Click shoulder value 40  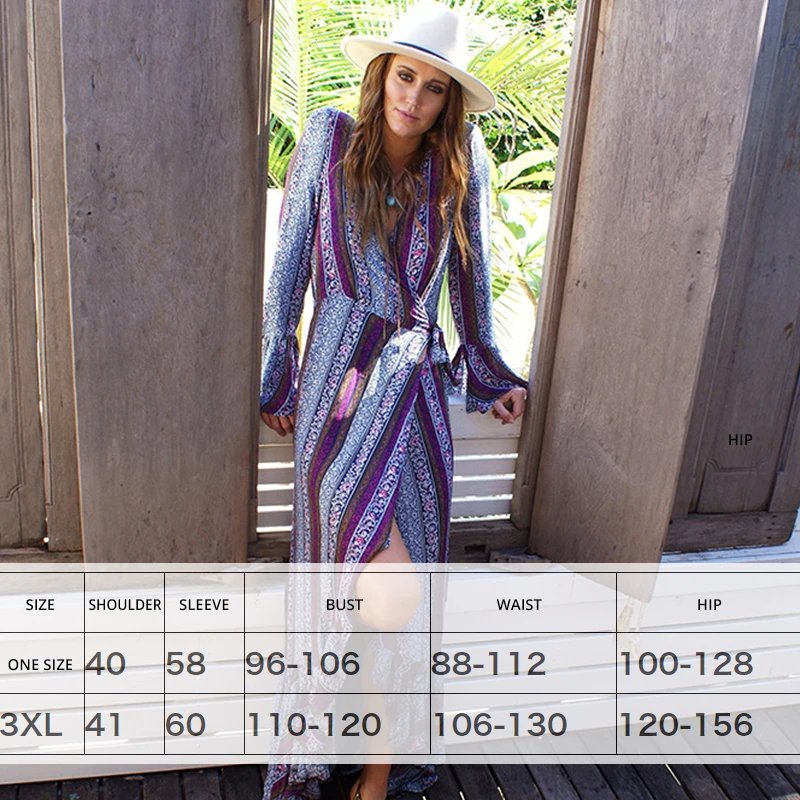[x=105, y=664]
